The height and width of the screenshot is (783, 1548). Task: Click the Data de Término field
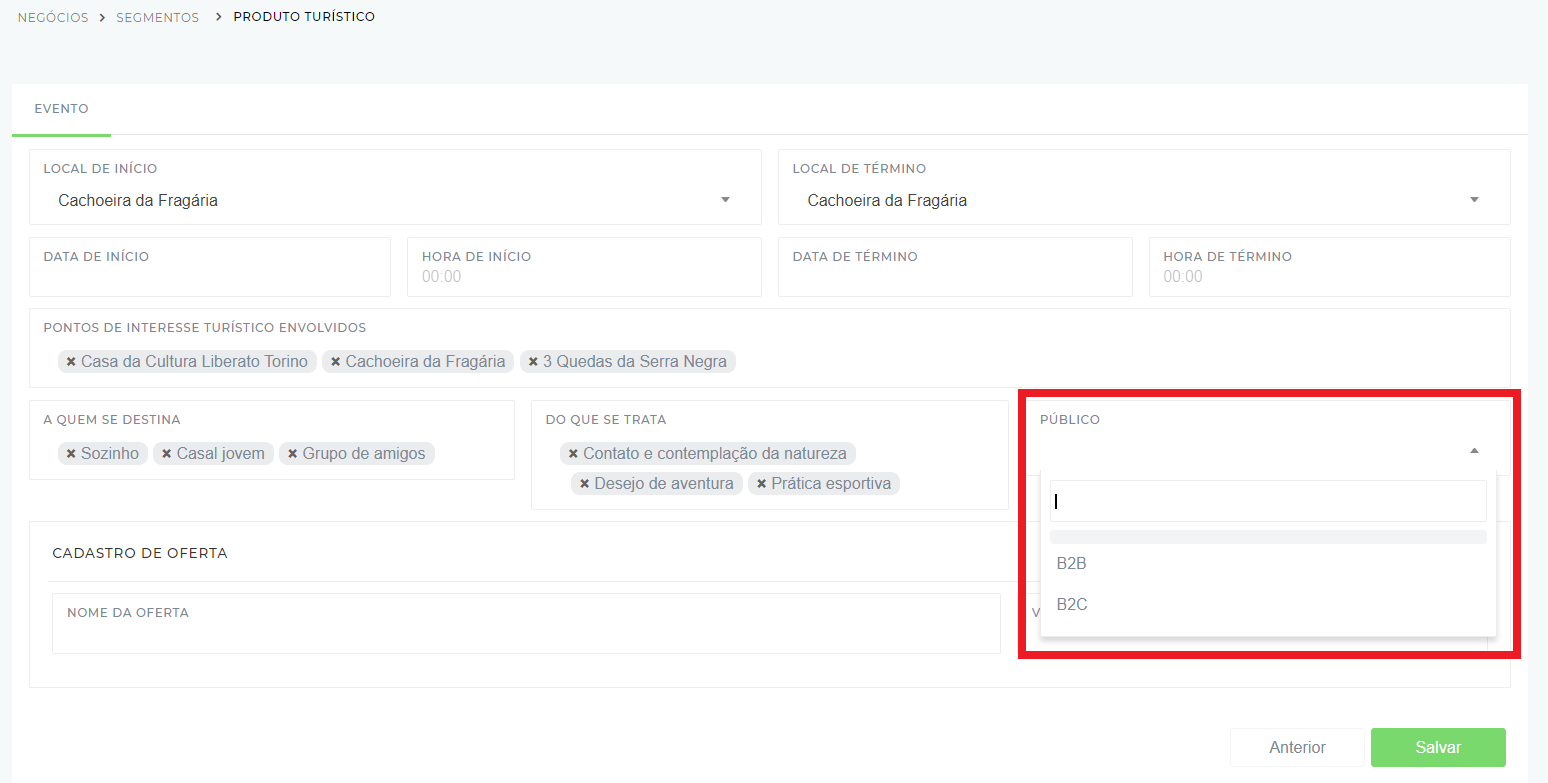955,267
